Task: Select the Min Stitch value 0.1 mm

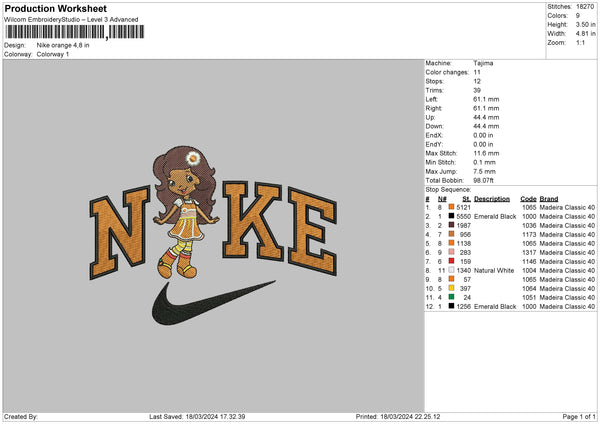Action: tap(484, 163)
